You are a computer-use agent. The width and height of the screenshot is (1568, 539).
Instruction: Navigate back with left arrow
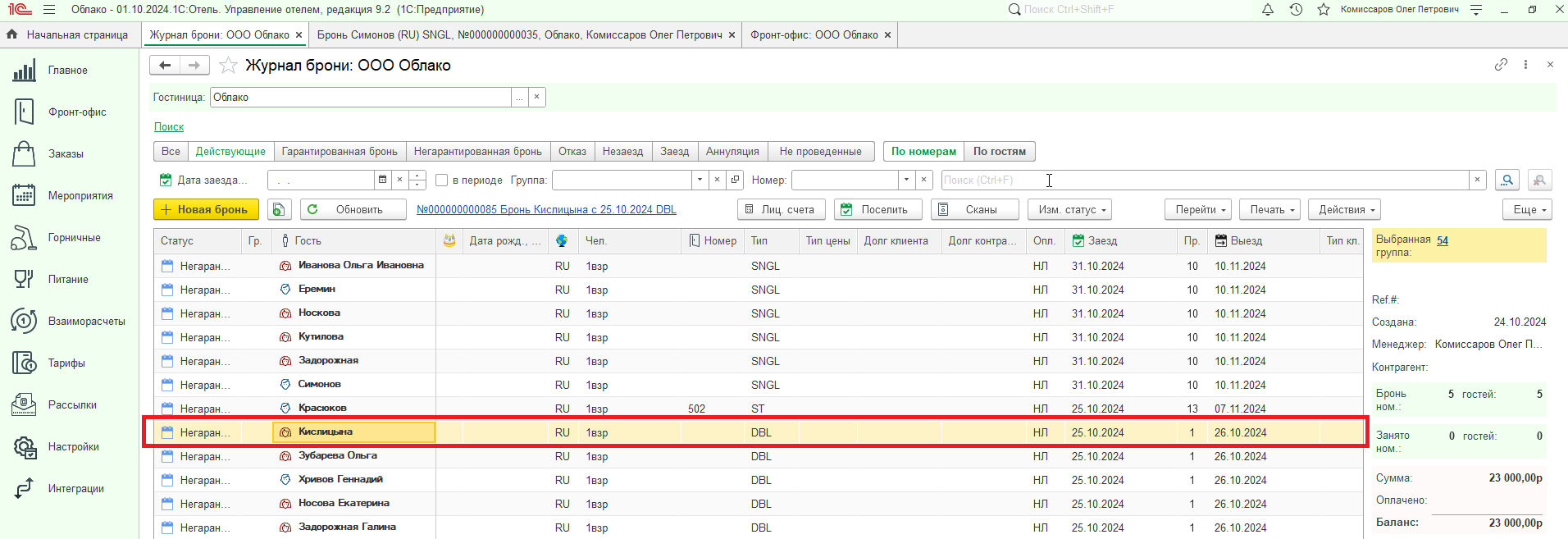click(x=165, y=65)
